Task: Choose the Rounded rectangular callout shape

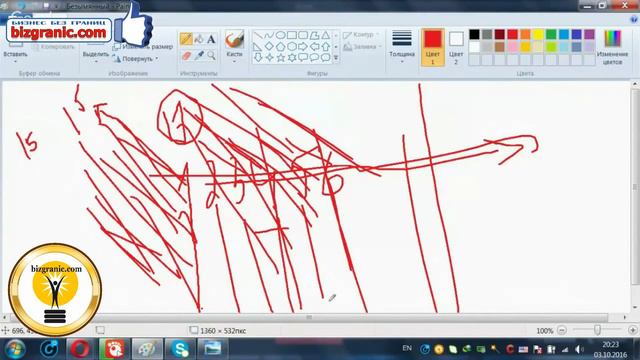Action: (x=303, y=58)
